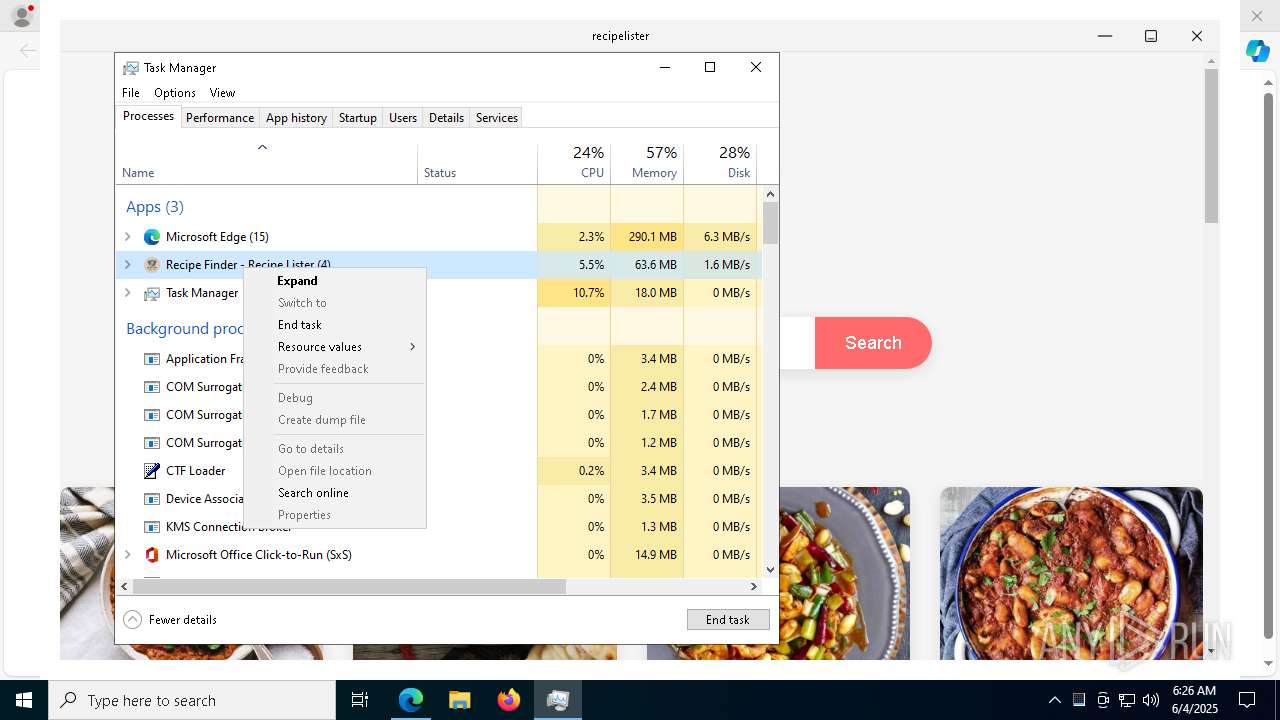Click the End task button at bottom
Screen dimensions: 1280x720
[728, 620]
